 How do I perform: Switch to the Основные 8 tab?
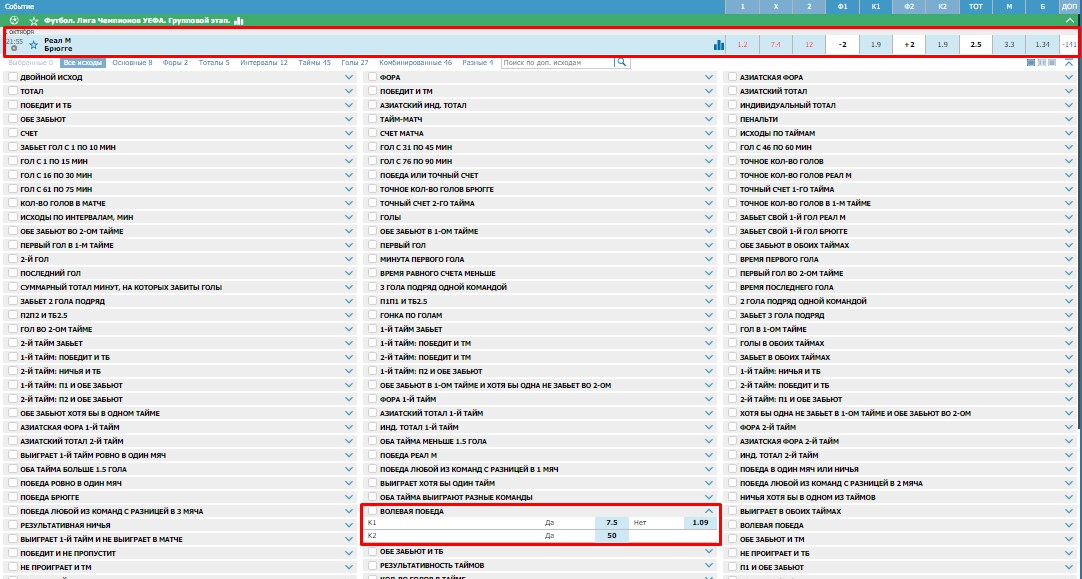132,62
